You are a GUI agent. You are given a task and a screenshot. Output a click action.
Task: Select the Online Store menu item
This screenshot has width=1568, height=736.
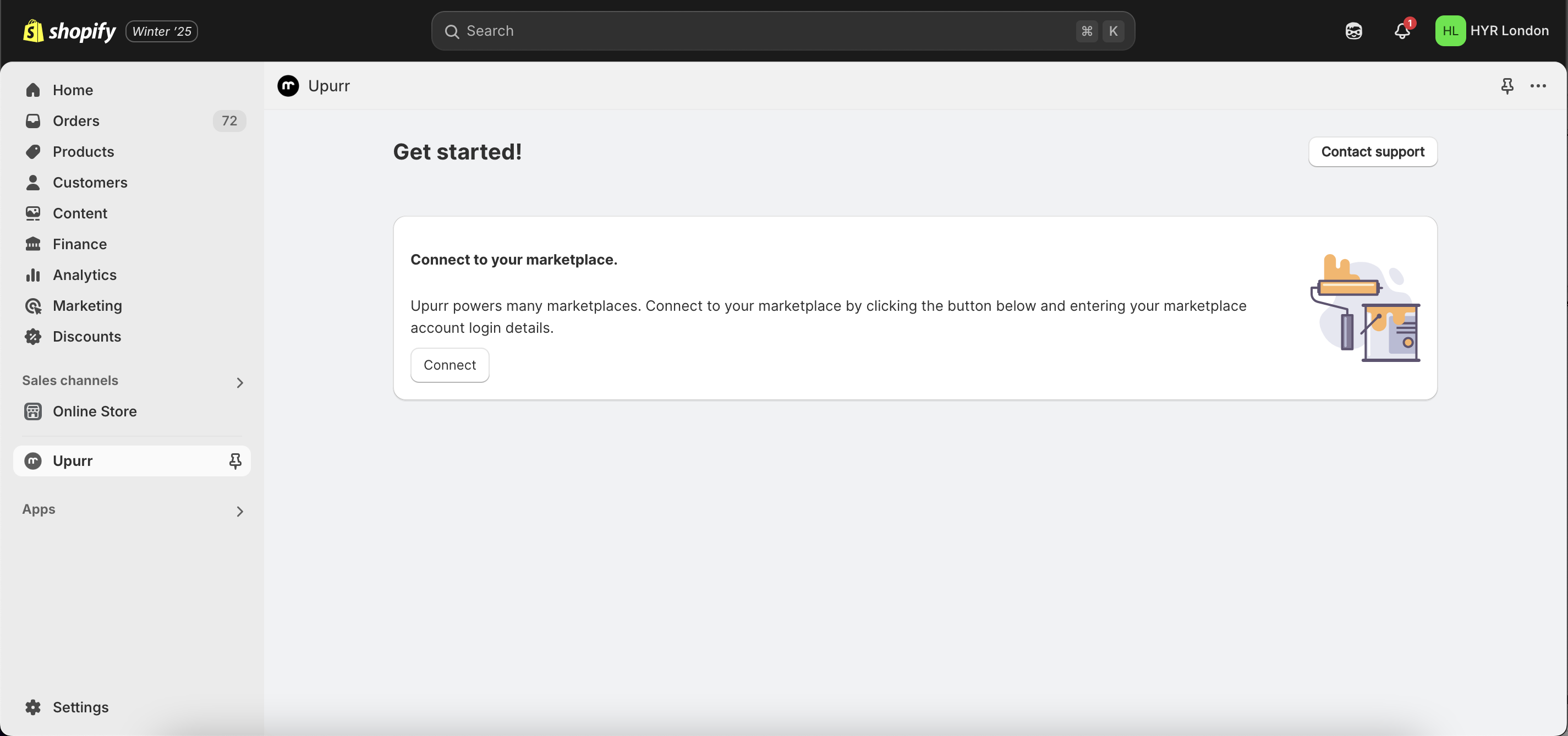[x=94, y=411]
